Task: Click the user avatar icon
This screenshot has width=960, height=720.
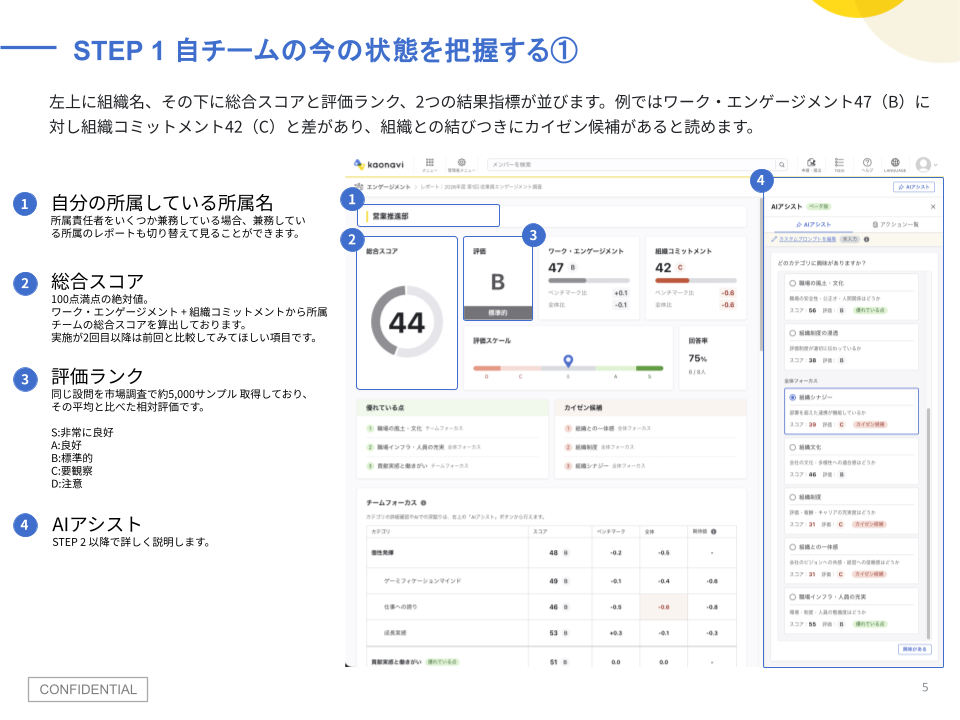Action: (x=923, y=164)
